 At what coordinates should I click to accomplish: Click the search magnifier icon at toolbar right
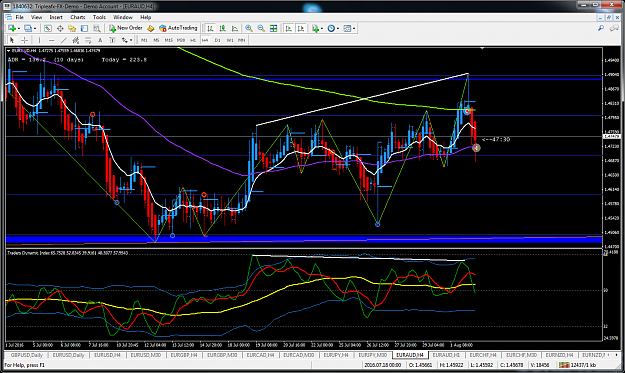tap(601, 28)
